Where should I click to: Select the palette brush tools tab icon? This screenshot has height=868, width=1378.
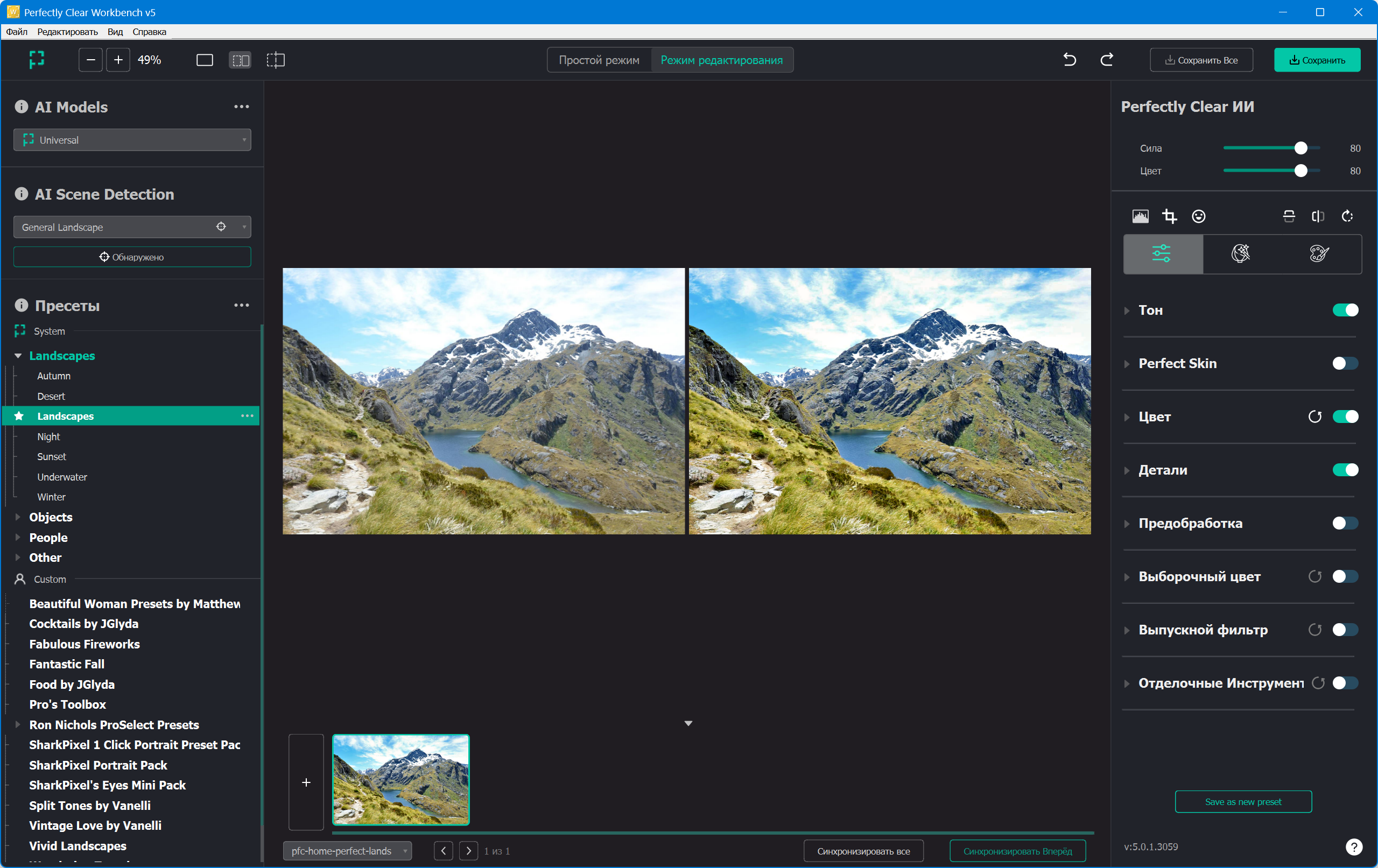[x=1318, y=253]
